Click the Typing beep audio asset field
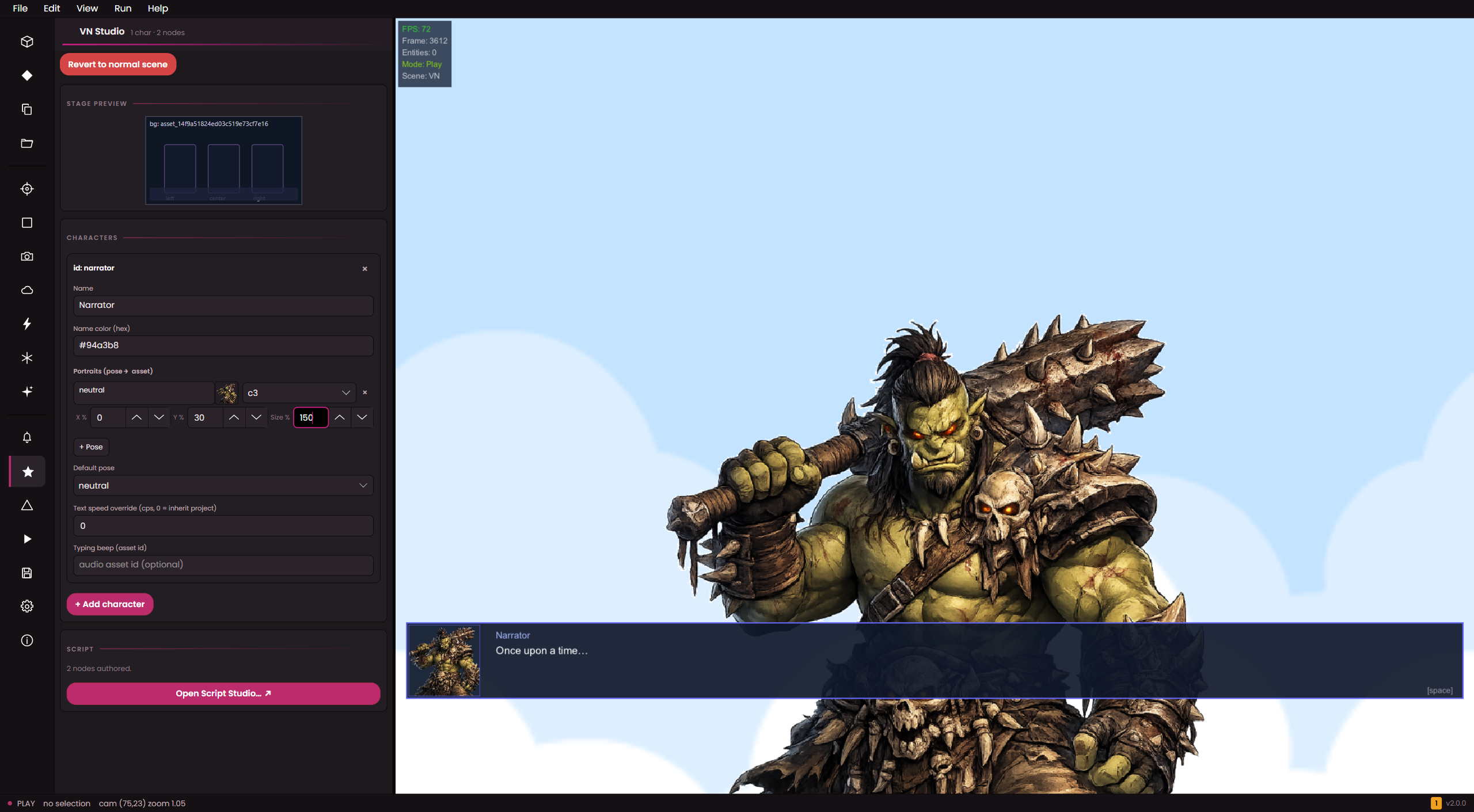Image resolution: width=1474 pixels, height=812 pixels. tap(223, 565)
